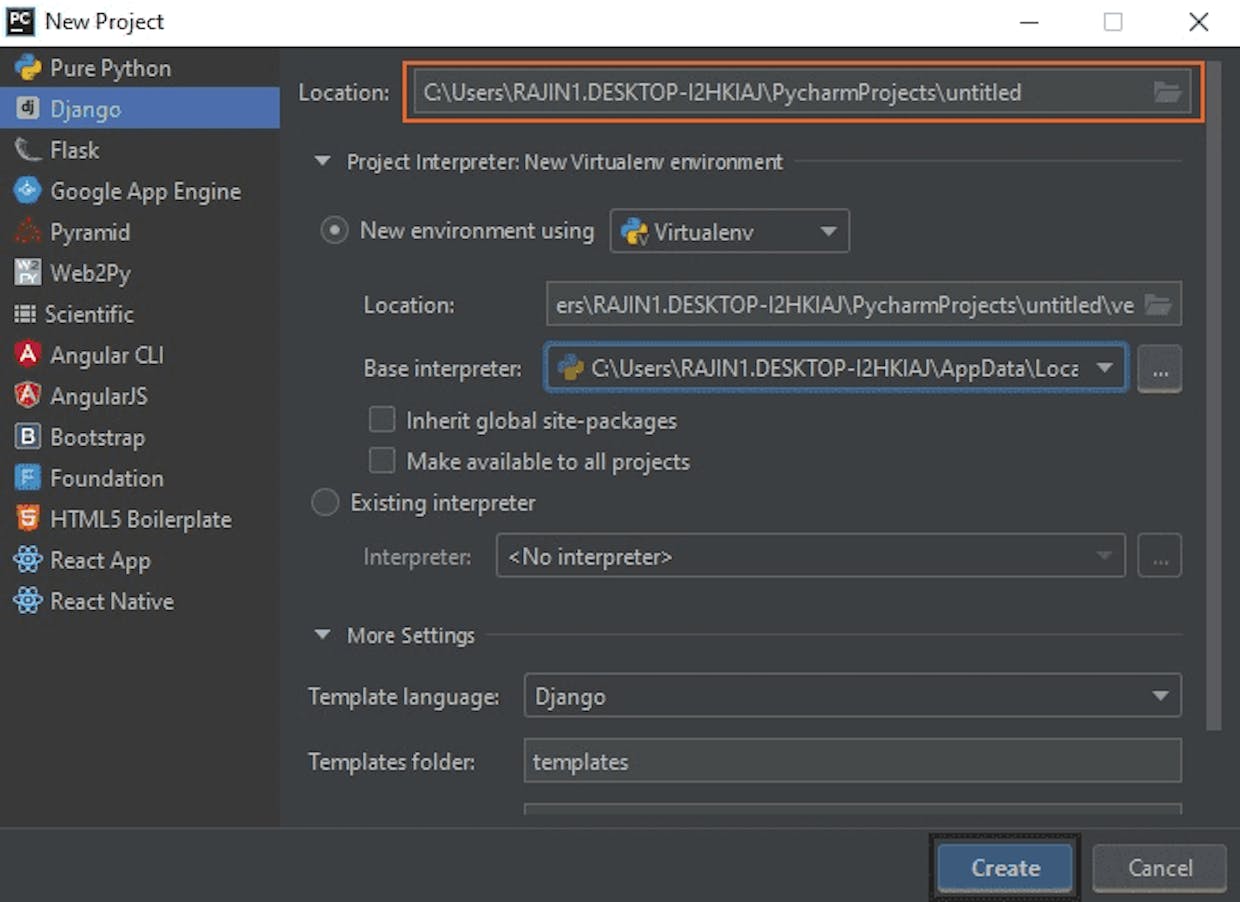Collapse the Project Interpreter section
This screenshot has height=902, width=1240.
click(x=322, y=161)
